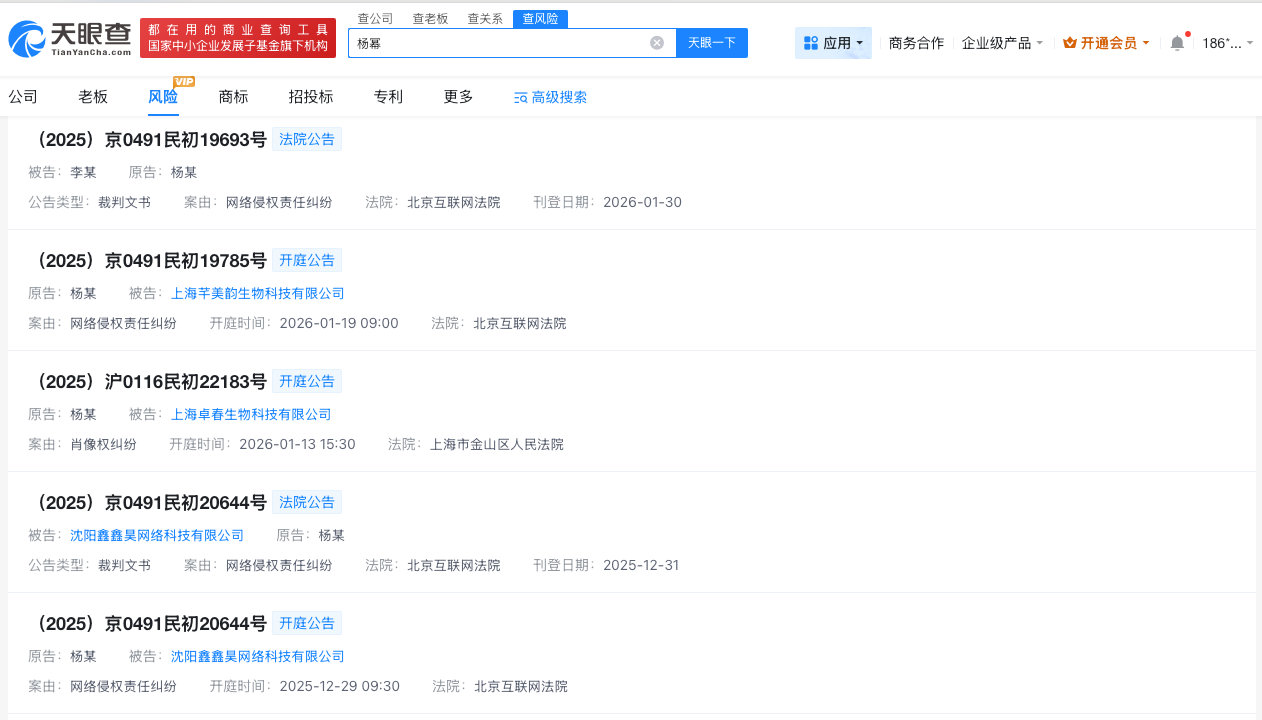Screen dimensions: 1262x720
Task: Click the crown icon beside 开通会员
Action: (x=1072, y=43)
